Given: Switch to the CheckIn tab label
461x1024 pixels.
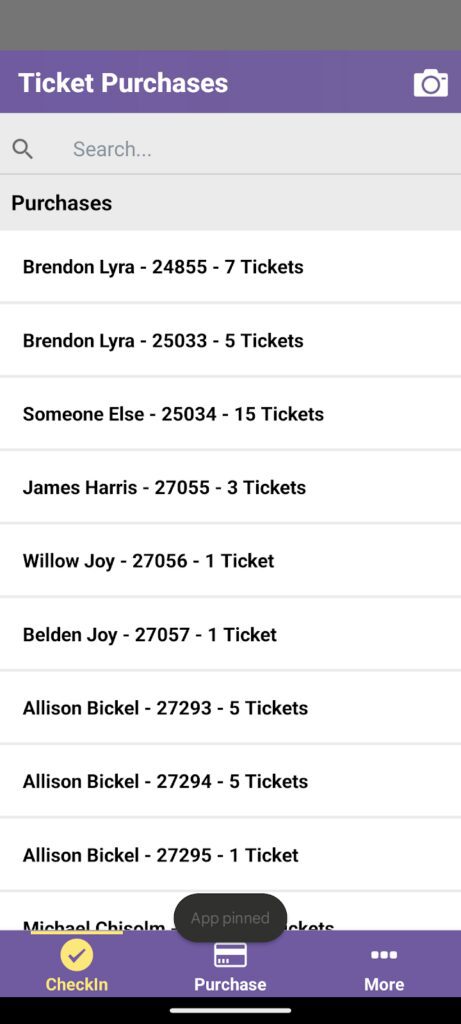Looking at the screenshot, I should pos(77,984).
